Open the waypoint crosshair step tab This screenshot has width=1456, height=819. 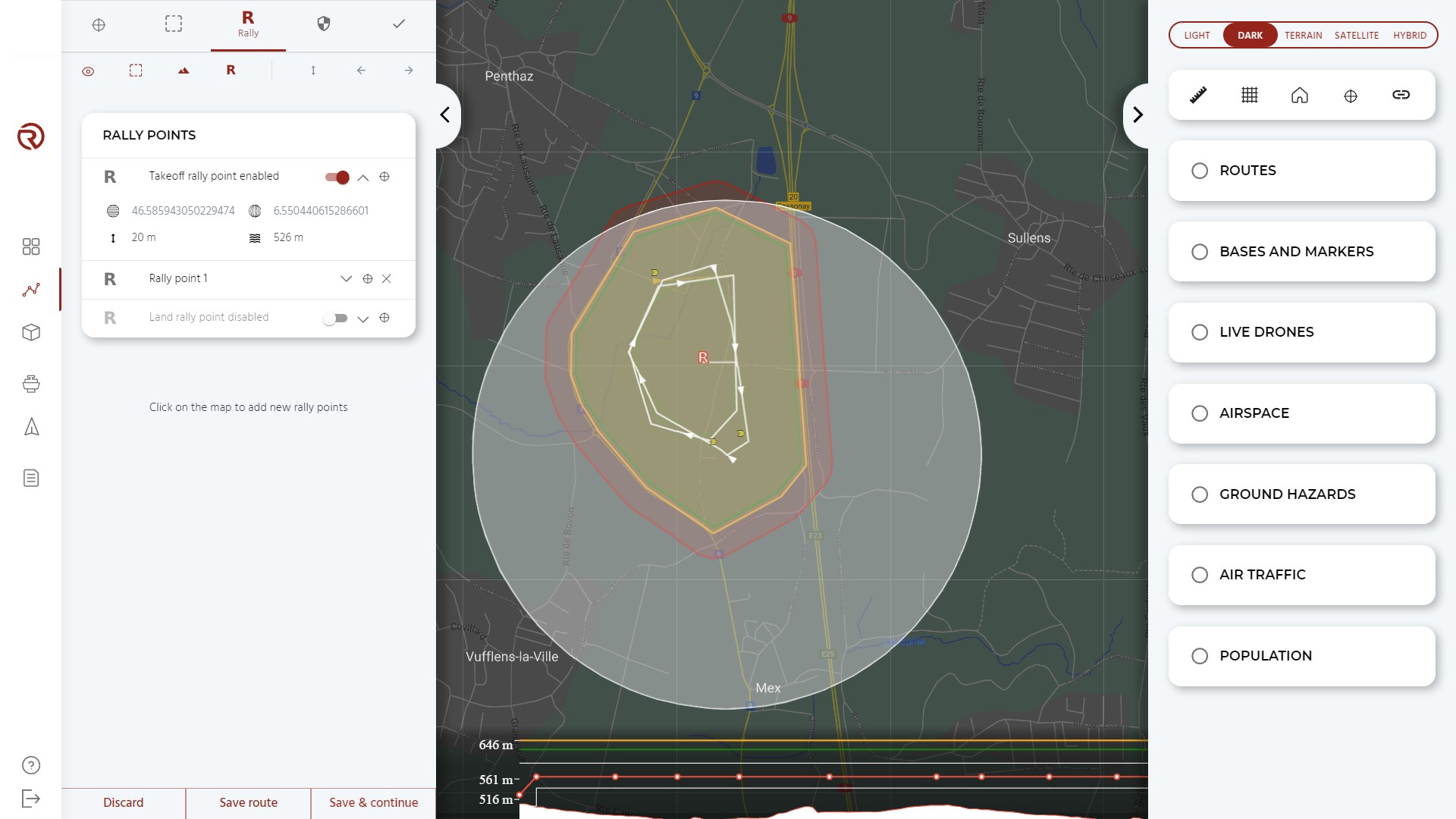[99, 25]
